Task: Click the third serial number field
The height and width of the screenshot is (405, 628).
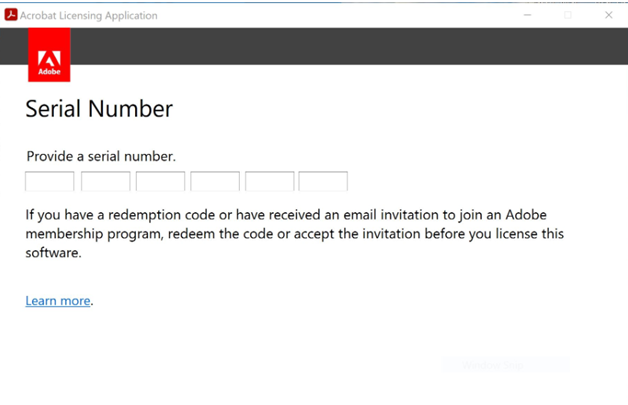Action: pyautogui.click(x=160, y=181)
